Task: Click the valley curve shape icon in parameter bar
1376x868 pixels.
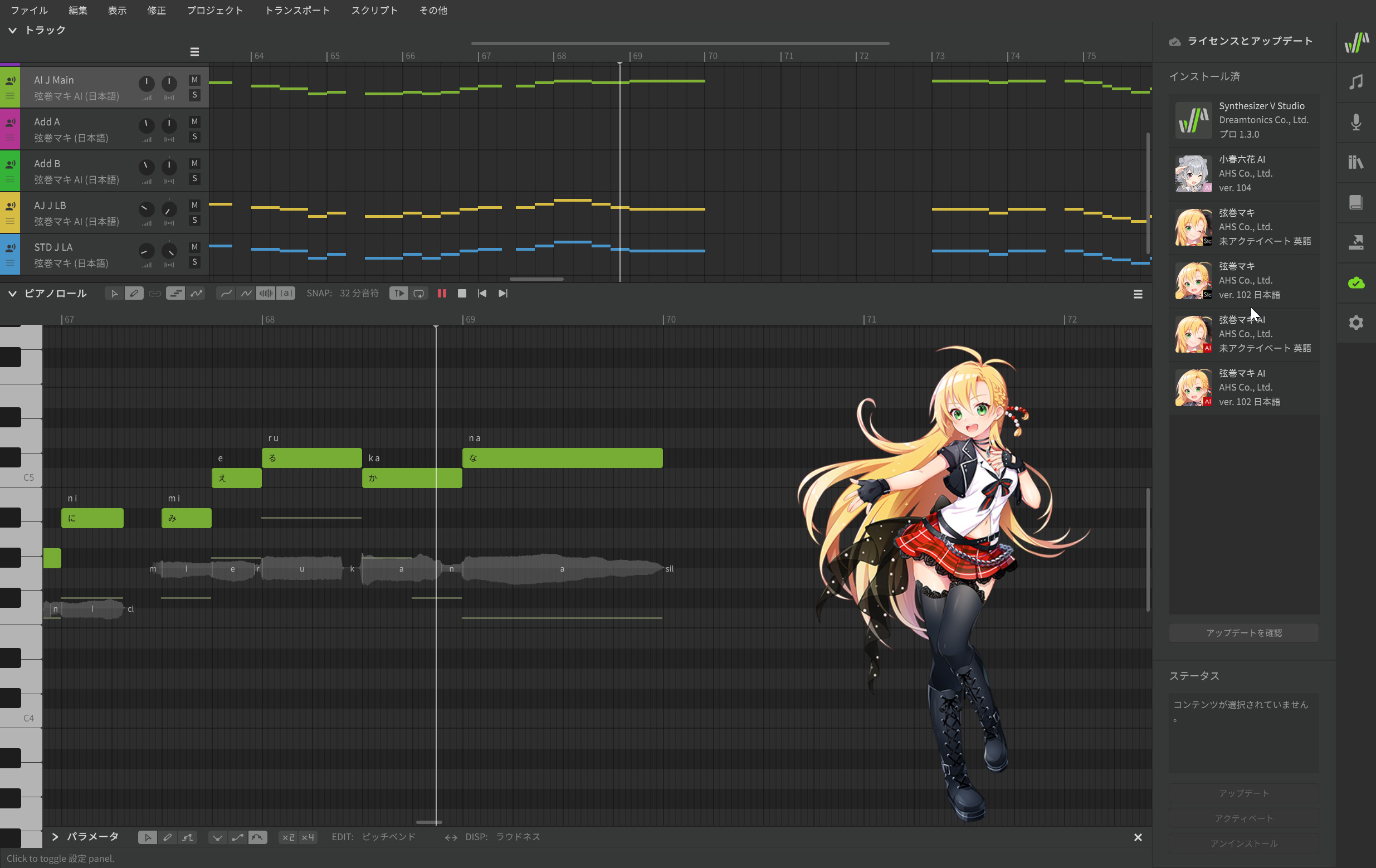Action: [x=218, y=837]
